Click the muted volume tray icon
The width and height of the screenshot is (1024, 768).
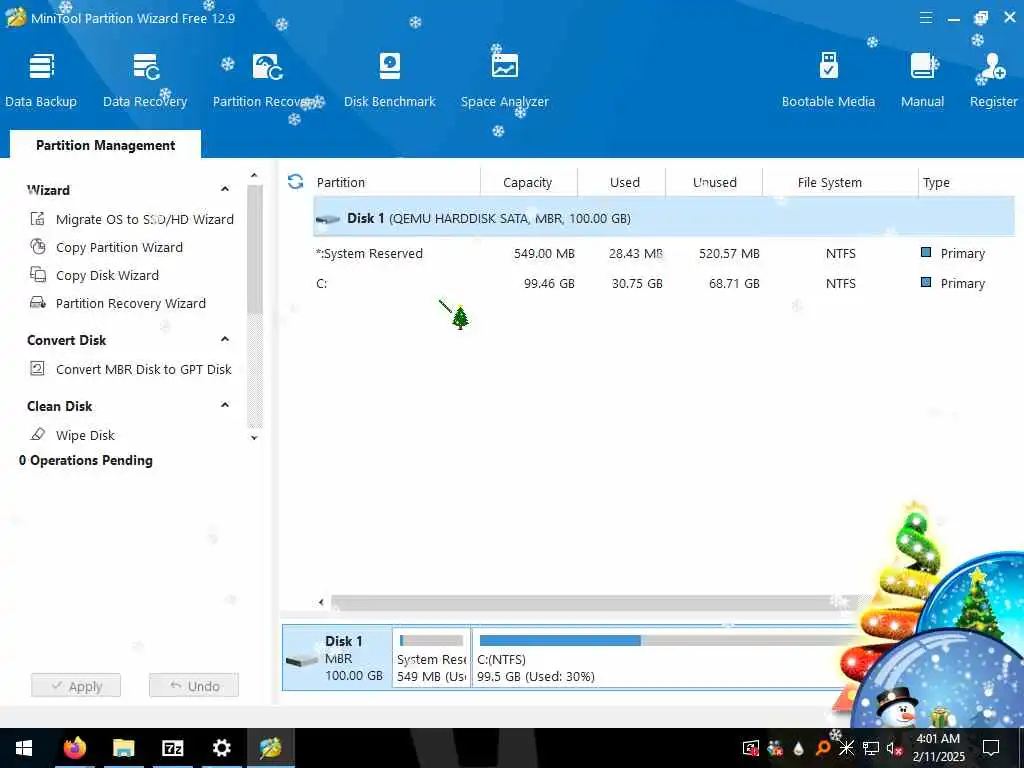point(894,748)
